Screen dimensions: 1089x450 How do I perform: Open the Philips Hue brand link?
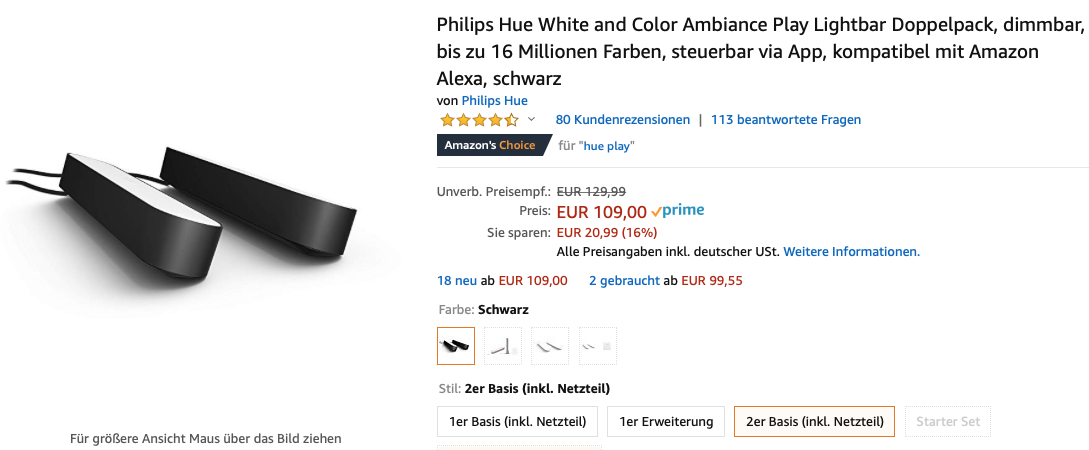[x=494, y=100]
